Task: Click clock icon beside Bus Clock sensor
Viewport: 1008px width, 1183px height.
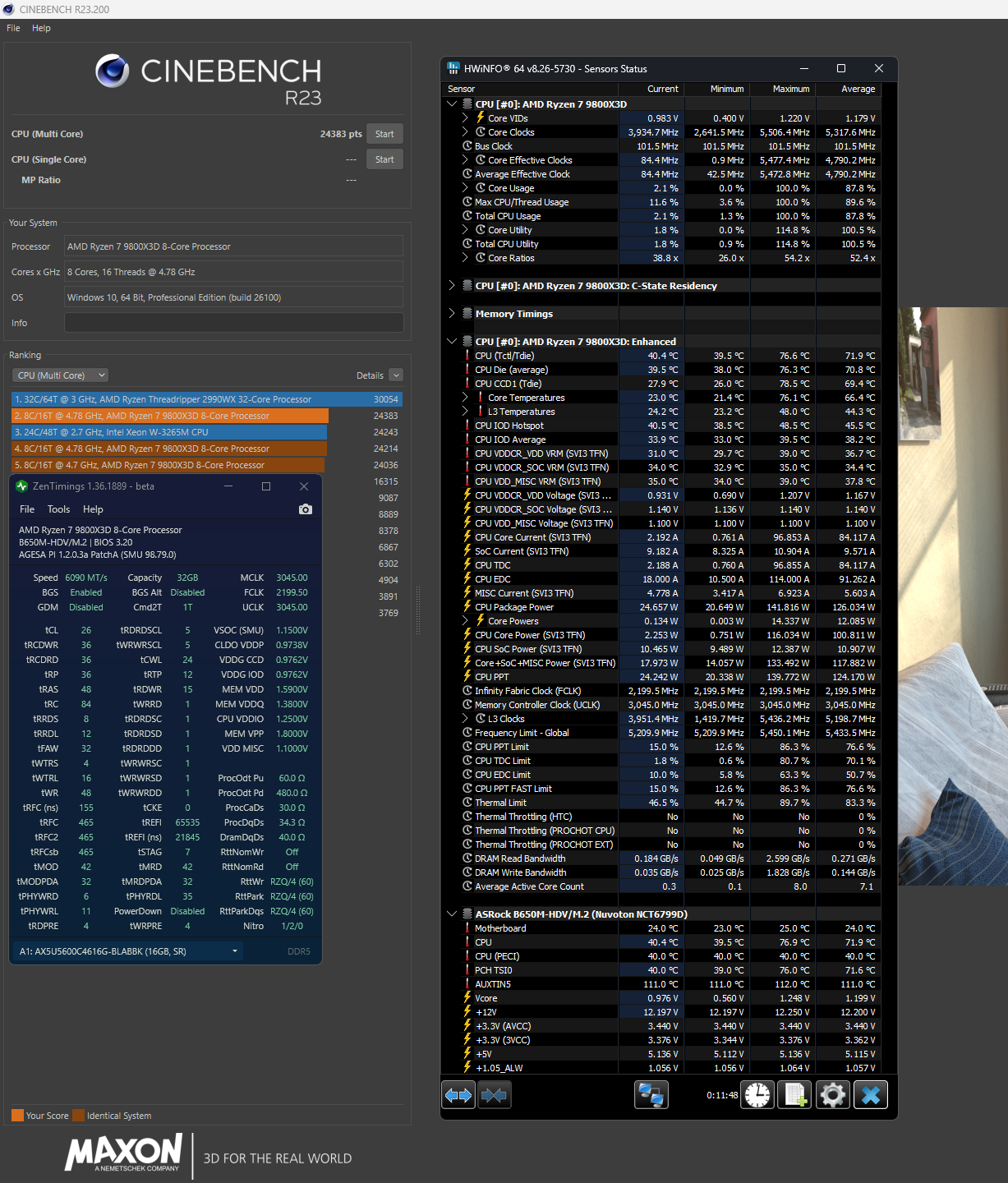Action: [x=467, y=146]
